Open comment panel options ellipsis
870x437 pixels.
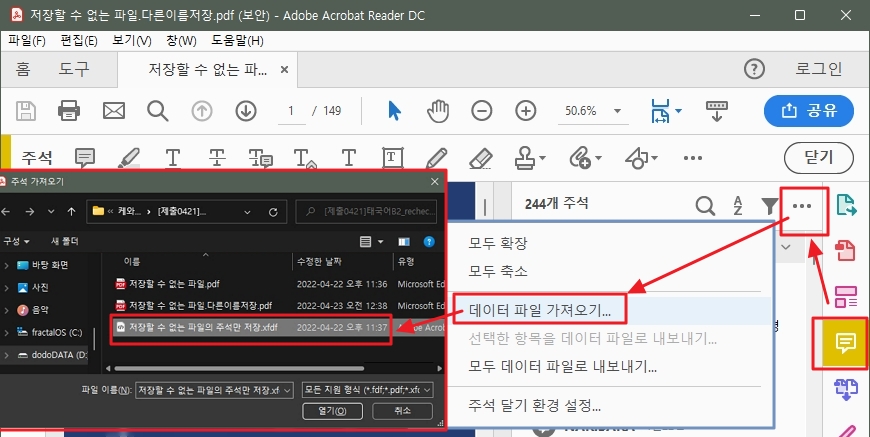click(x=802, y=206)
